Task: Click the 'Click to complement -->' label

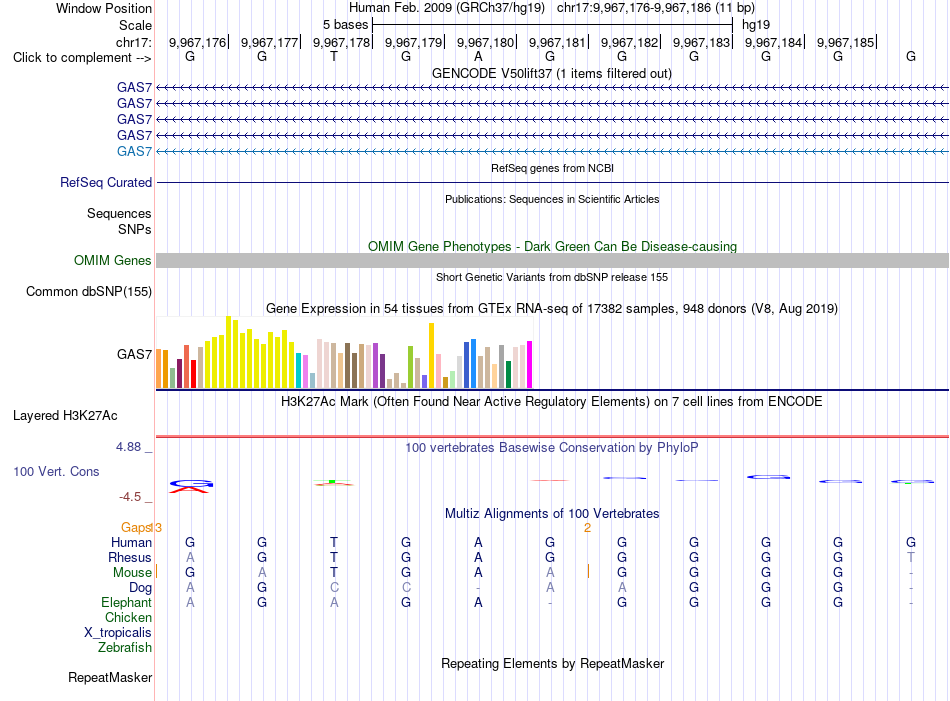Action: pos(82,58)
